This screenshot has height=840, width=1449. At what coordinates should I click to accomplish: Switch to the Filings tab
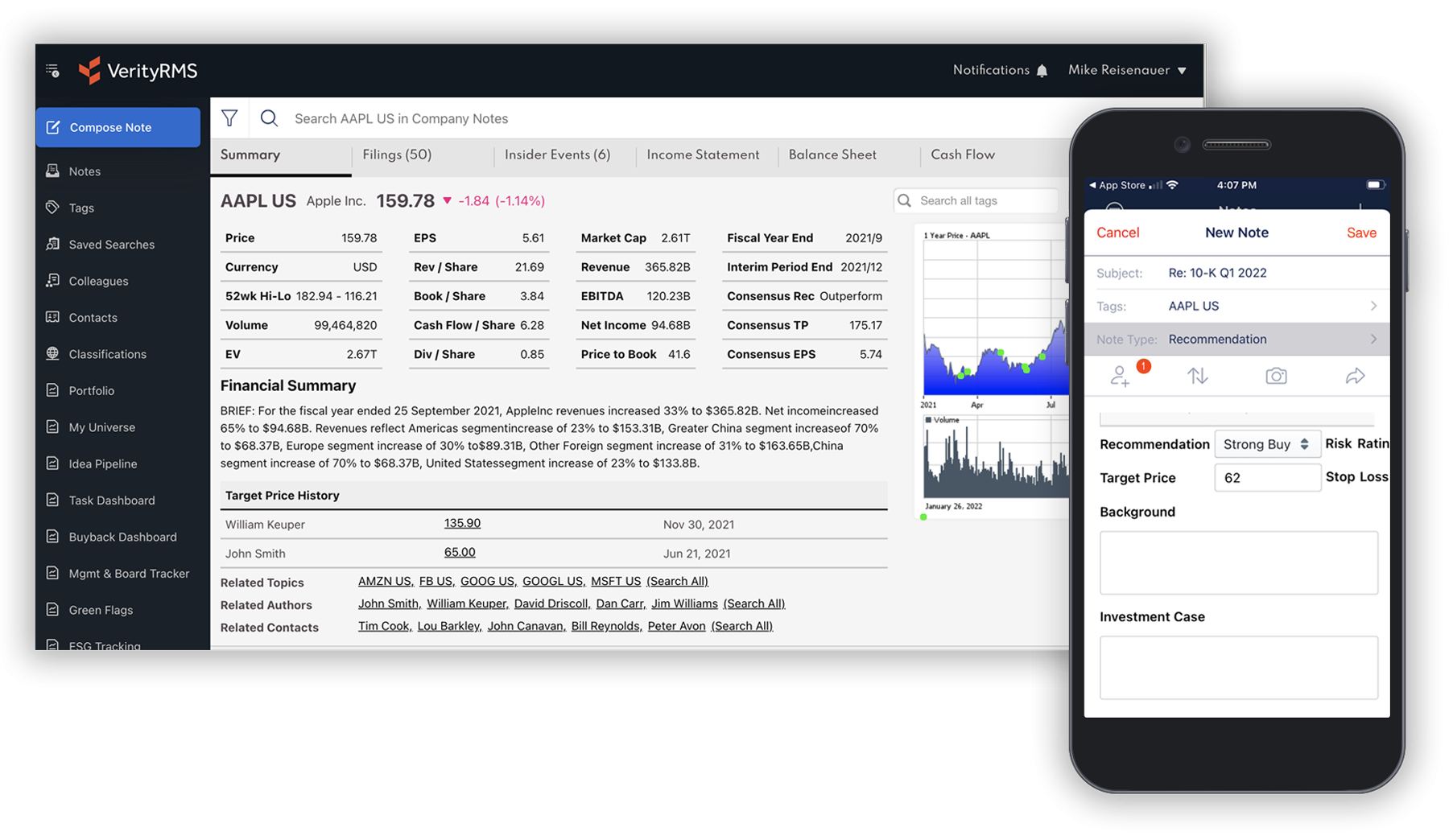pyautogui.click(x=396, y=154)
